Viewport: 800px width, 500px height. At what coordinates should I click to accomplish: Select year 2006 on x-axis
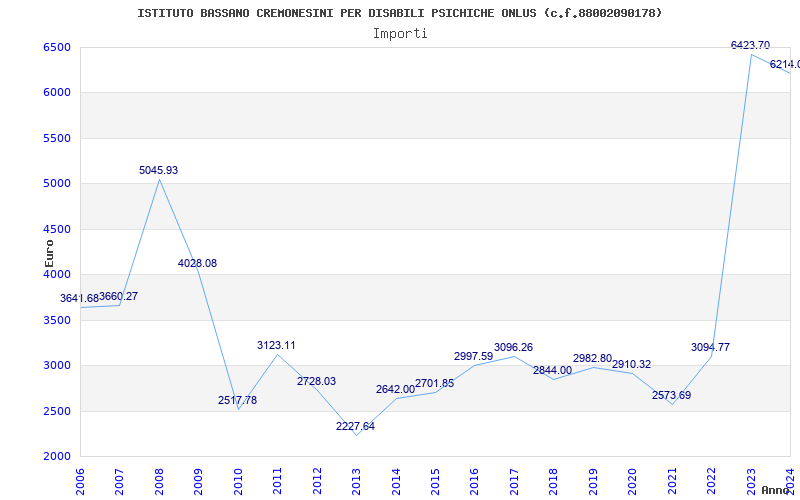[x=80, y=481]
